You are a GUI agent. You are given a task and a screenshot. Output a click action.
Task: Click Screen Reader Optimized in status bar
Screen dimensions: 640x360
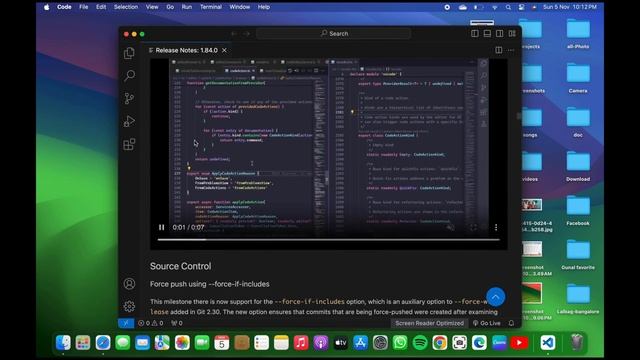click(x=429, y=323)
